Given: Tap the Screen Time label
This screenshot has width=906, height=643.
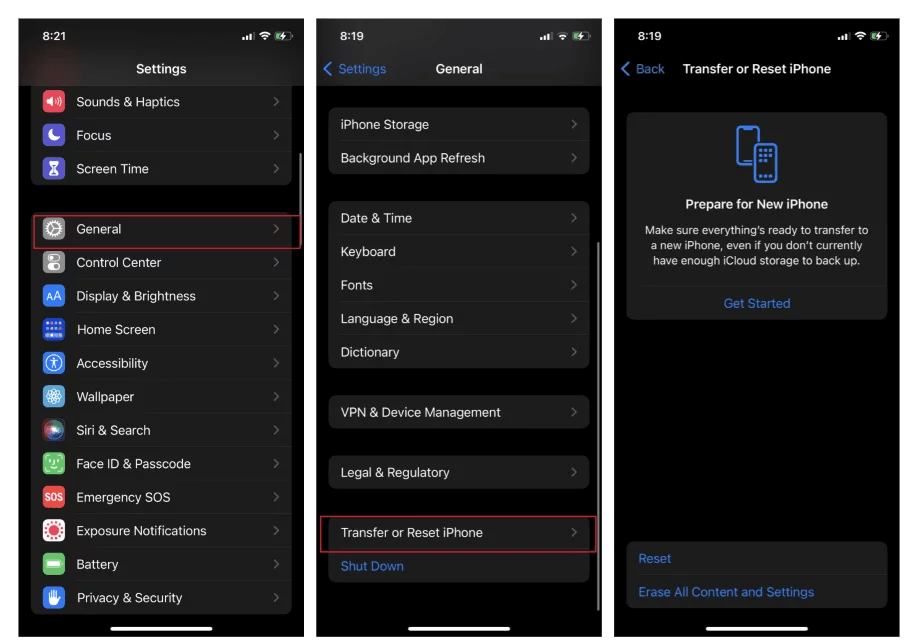Looking at the screenshot, I should click(113, 169).
